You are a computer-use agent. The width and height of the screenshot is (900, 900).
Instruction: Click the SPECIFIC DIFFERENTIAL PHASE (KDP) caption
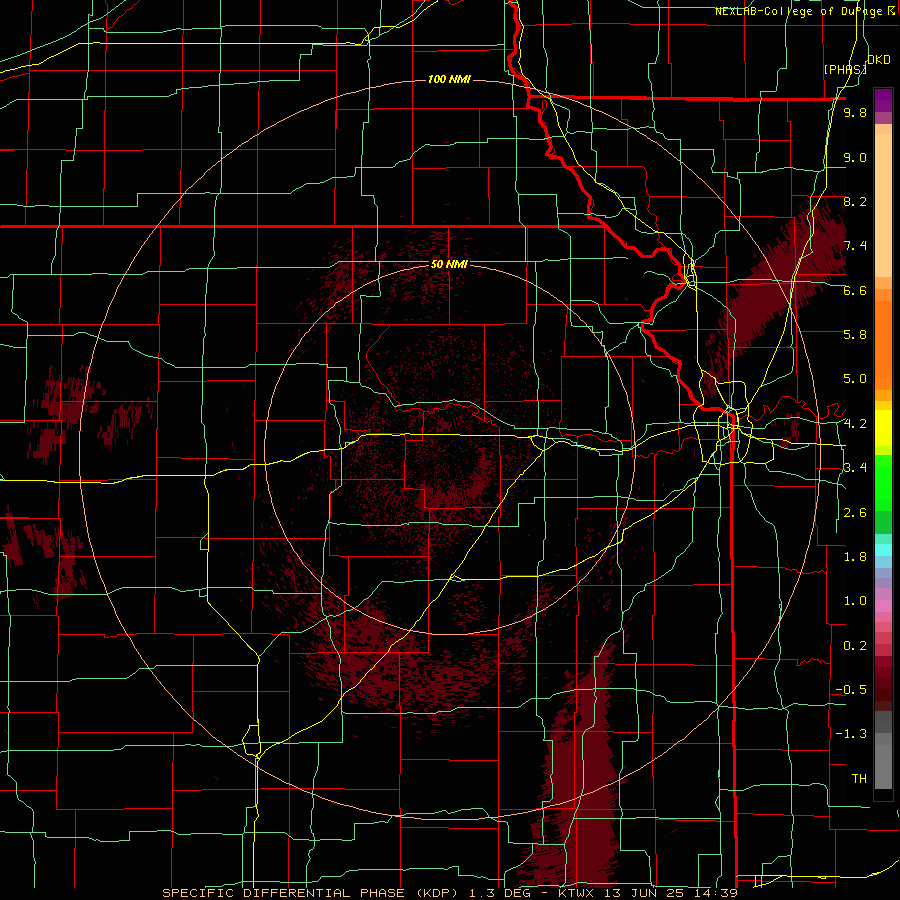308,893
